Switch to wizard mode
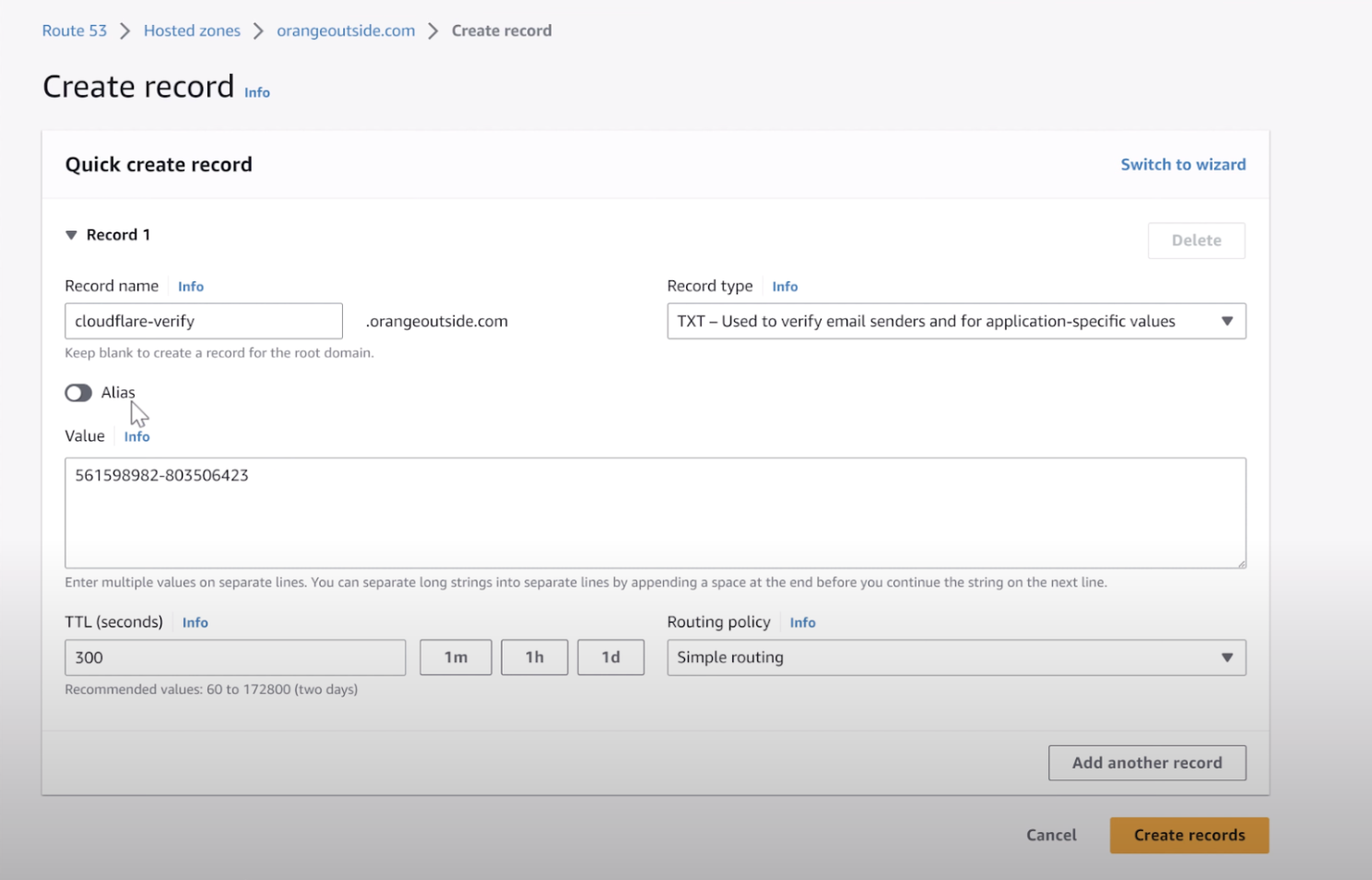Image resolution: width=1372 pixels, height=880 pixels. point(1183,164)
